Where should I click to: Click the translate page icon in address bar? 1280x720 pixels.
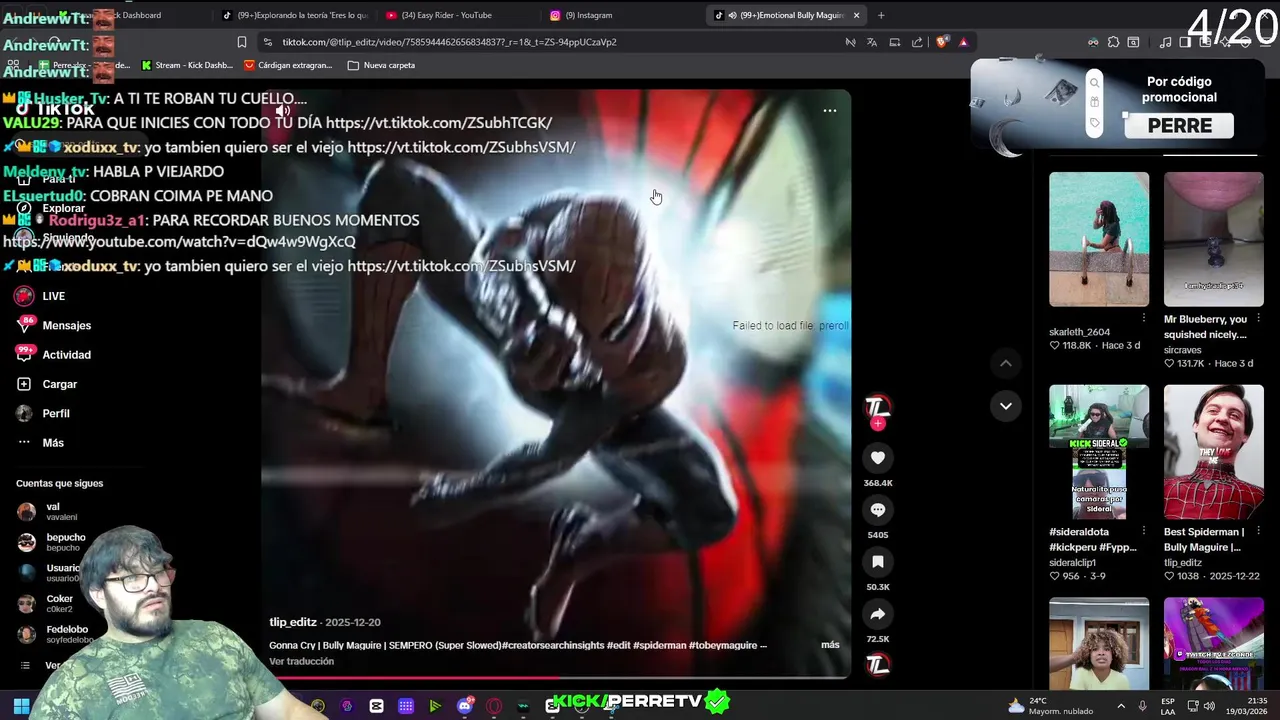[872, 42]
